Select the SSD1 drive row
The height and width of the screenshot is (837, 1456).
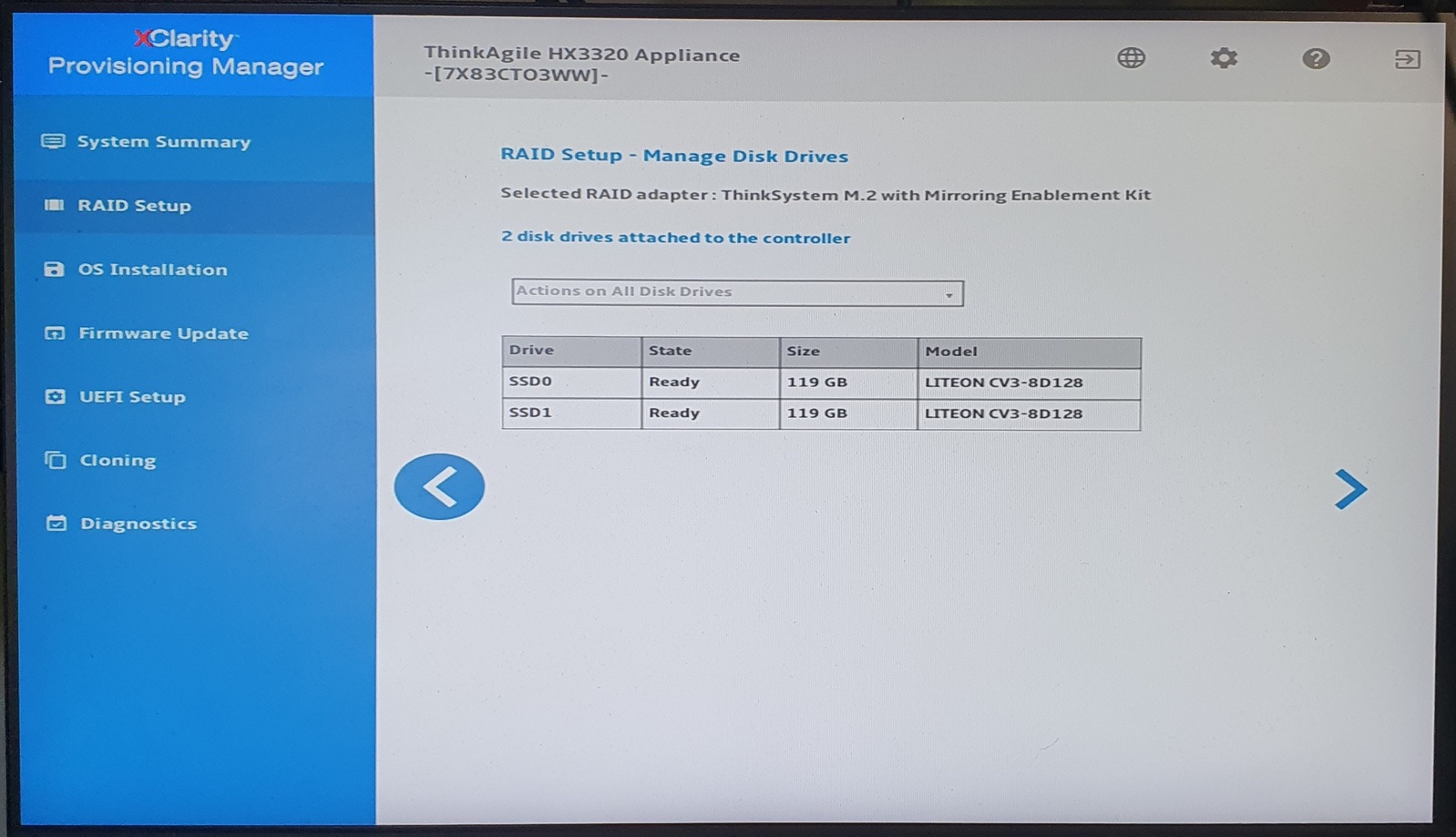820,413
